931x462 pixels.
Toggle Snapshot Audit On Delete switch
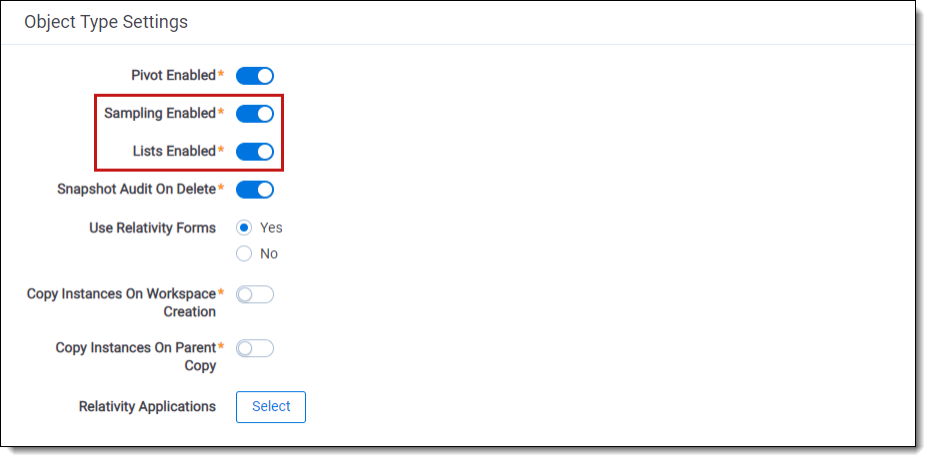pyautogui.click(x=255, y=190)
